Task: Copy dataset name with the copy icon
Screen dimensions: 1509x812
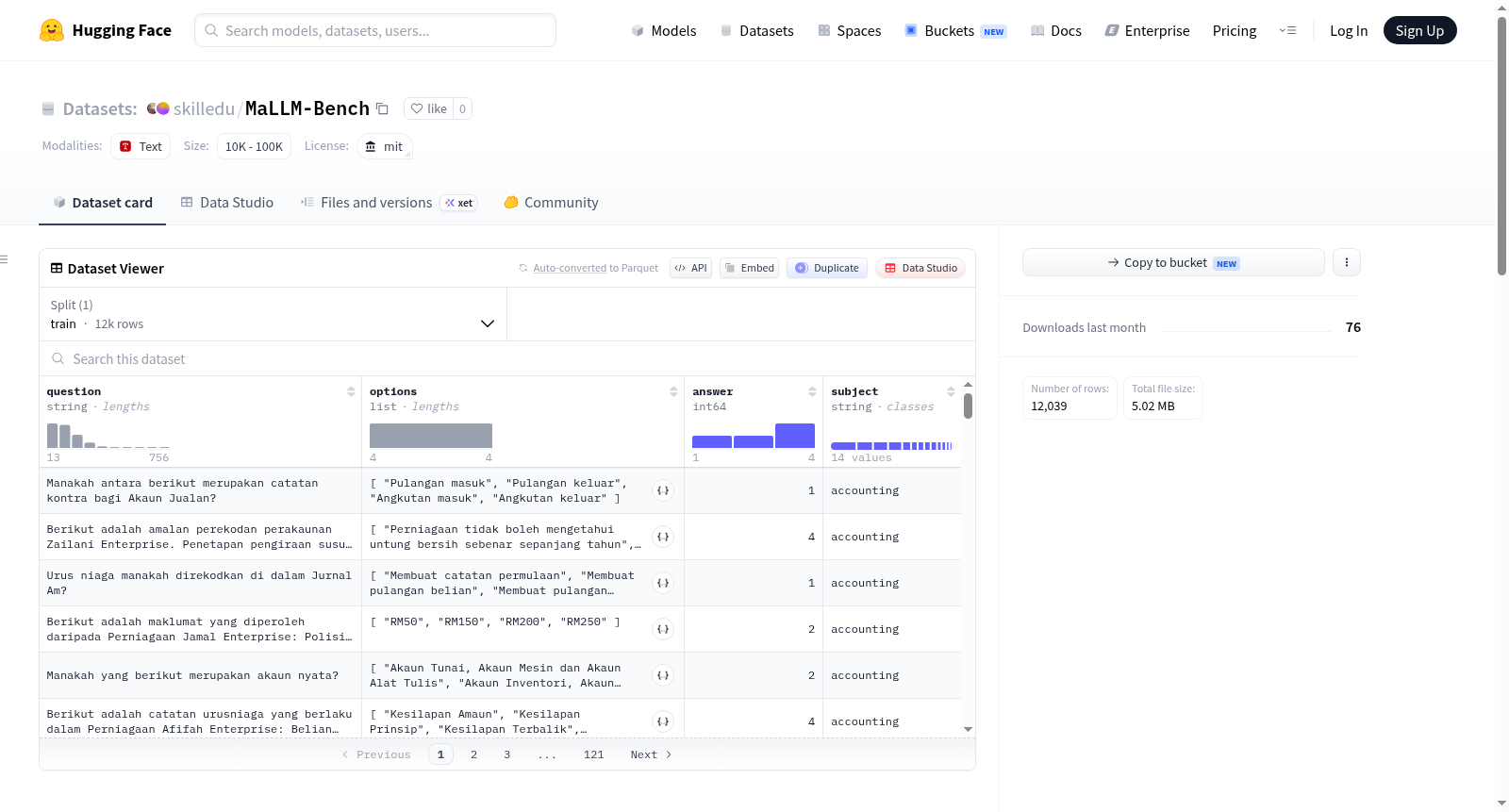Action: [382, 108]
